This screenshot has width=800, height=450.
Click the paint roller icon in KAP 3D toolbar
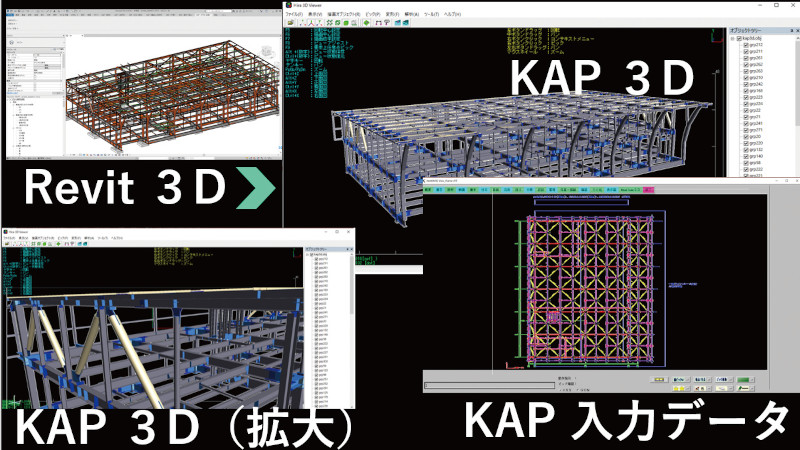pos(387,22)
